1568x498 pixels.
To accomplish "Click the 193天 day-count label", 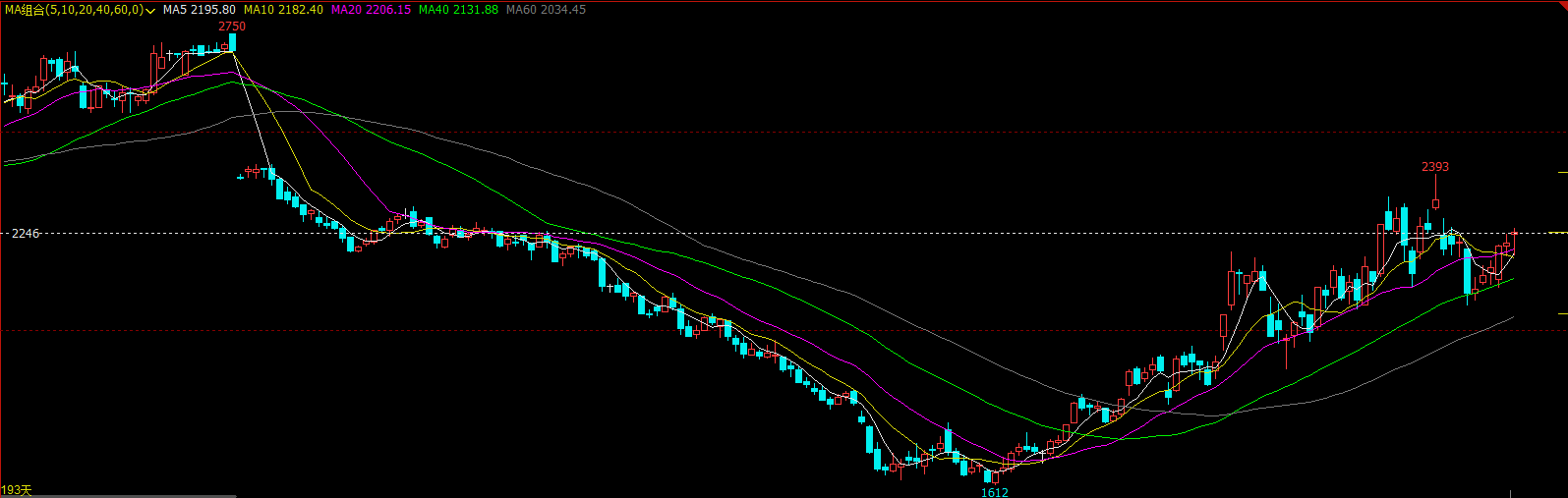I will [x=17, y=490].
